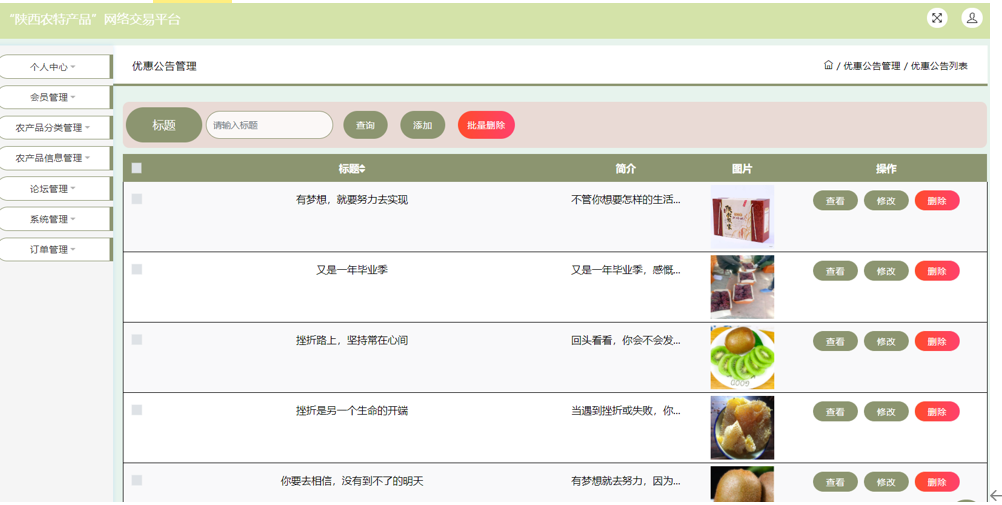
Task: Click 删除 for 又是一年毕业季
Action: [x=937, y=271]
